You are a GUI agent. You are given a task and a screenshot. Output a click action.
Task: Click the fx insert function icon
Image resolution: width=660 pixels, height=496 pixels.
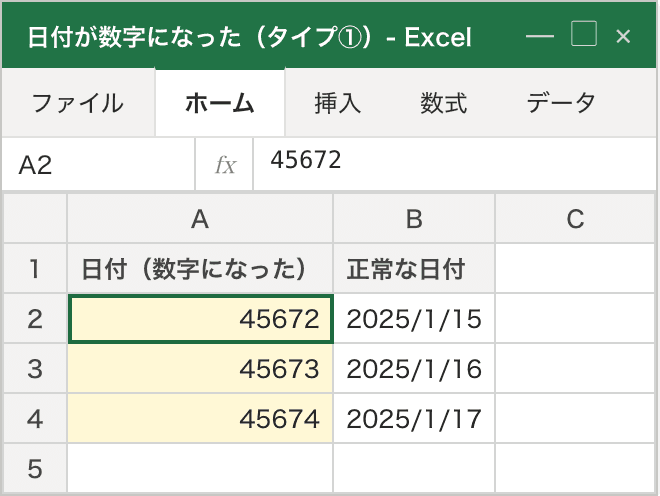224,164
